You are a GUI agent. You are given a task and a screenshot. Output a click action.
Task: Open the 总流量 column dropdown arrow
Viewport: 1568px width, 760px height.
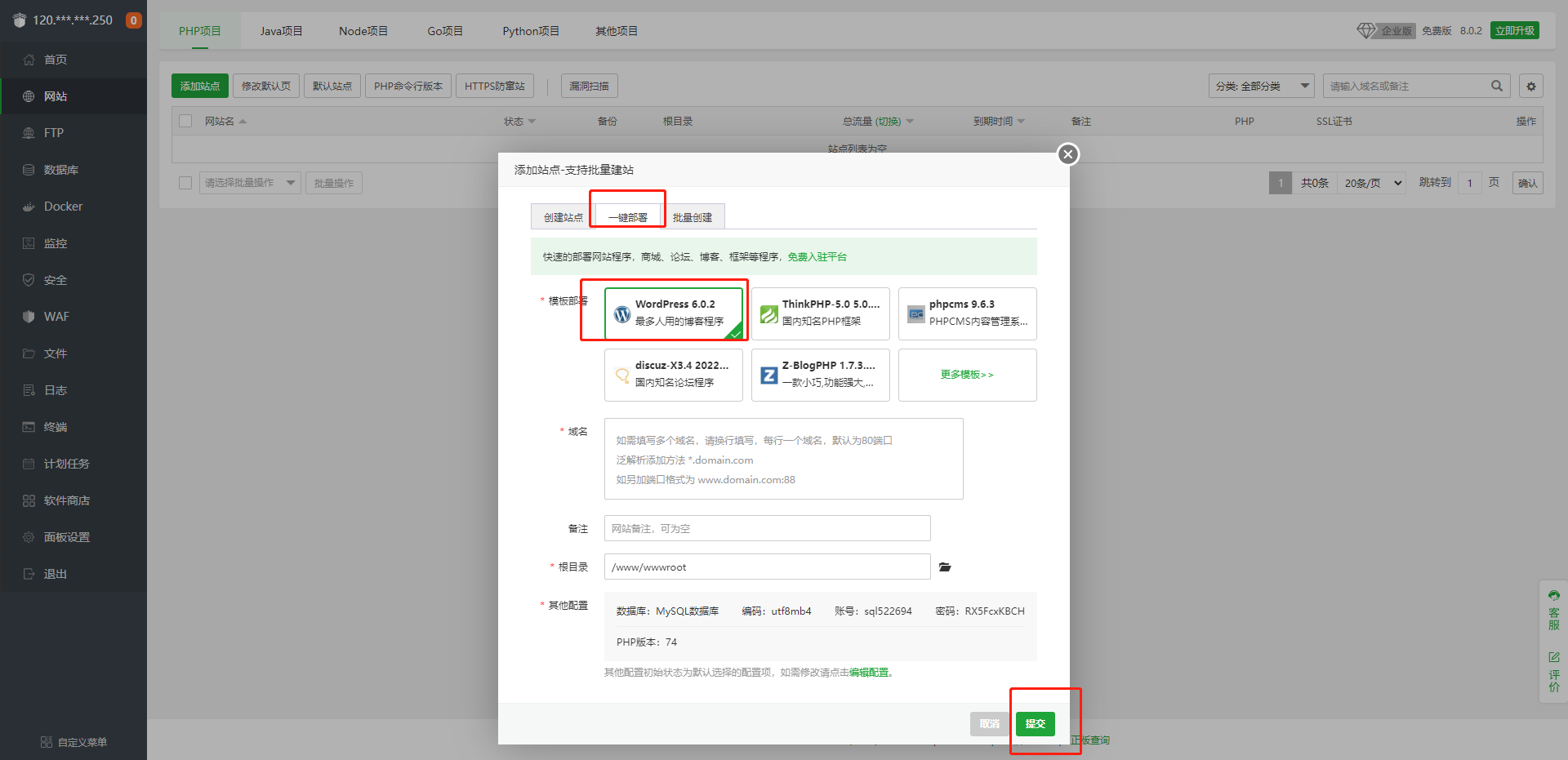tap(910, 122)
